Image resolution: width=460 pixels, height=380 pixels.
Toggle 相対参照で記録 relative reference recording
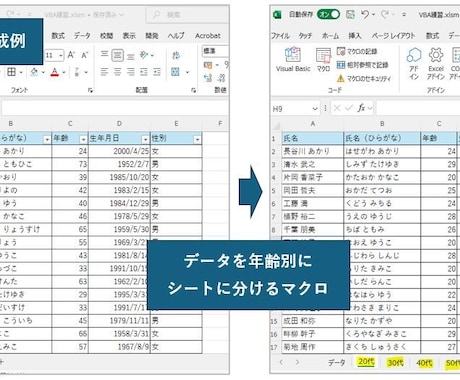pos(362,65)
